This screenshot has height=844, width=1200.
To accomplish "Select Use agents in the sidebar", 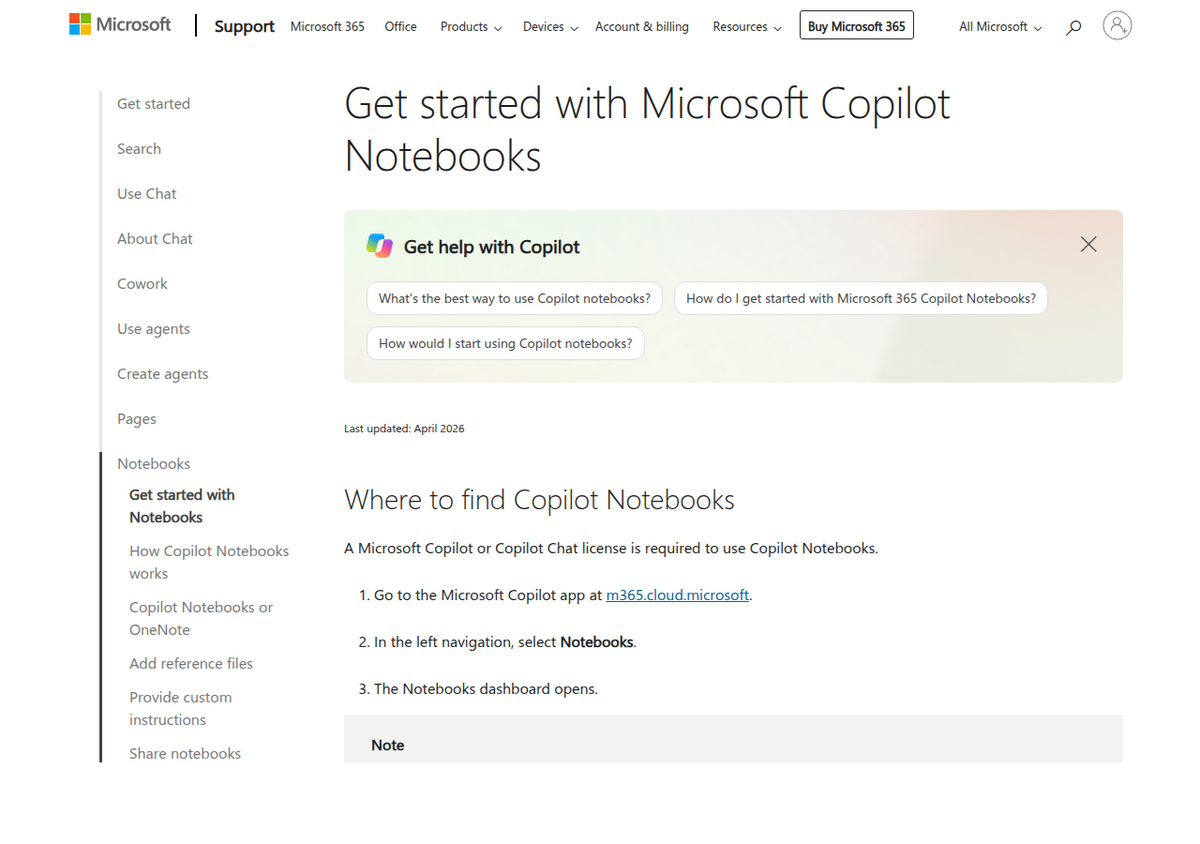I will pyautogui.click(x=153, y=329).
